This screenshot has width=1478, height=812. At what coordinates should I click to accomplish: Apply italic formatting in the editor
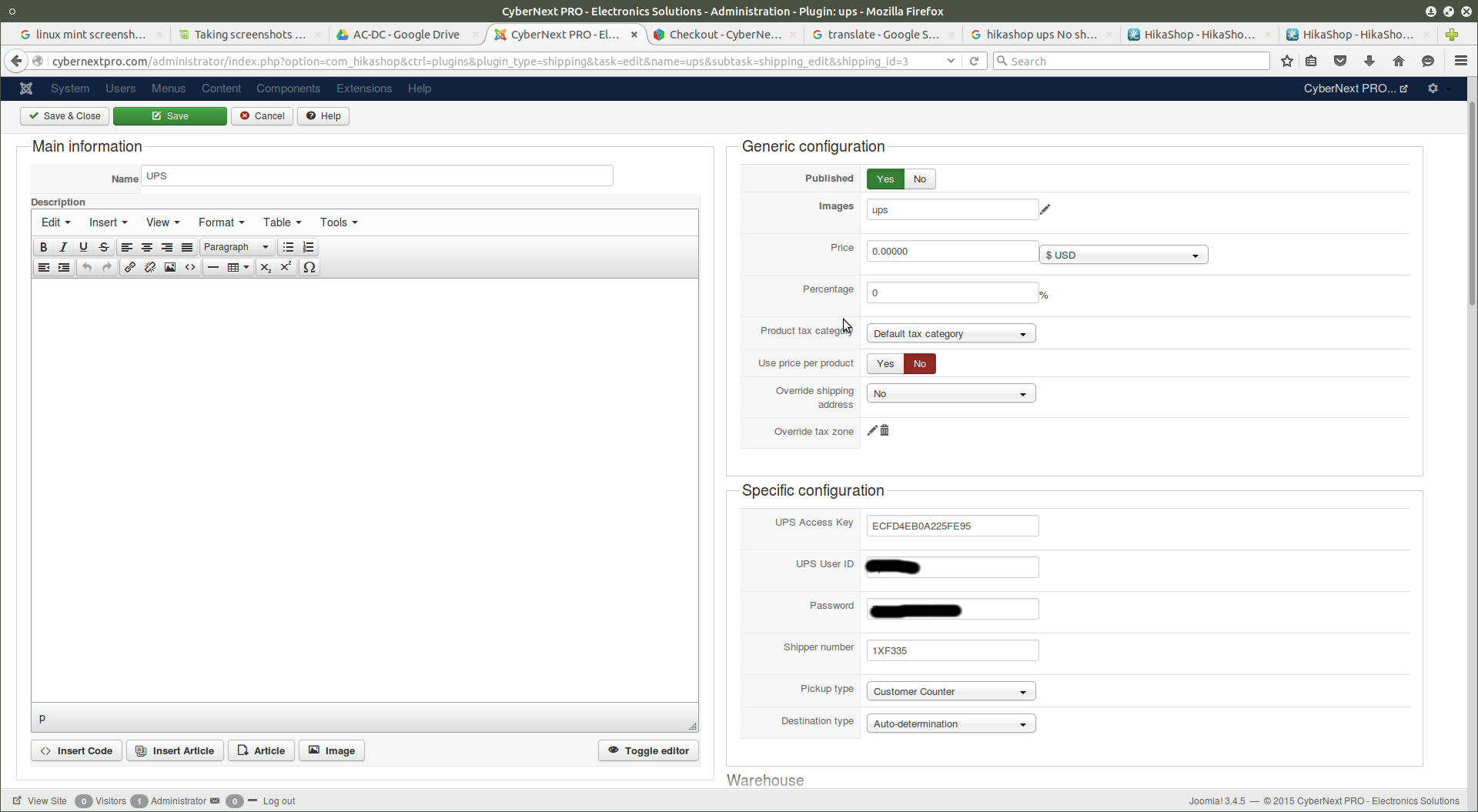(x=64, y=247)
